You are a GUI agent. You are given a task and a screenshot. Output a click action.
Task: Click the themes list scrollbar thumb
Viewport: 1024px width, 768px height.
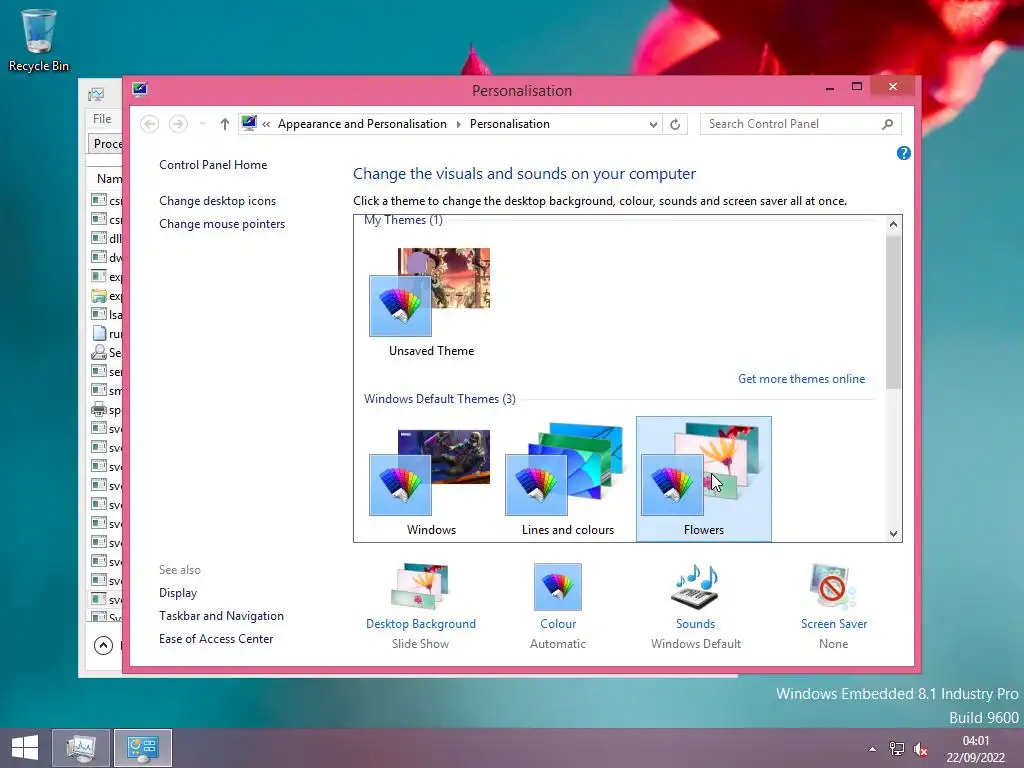[x=893, y=312]
